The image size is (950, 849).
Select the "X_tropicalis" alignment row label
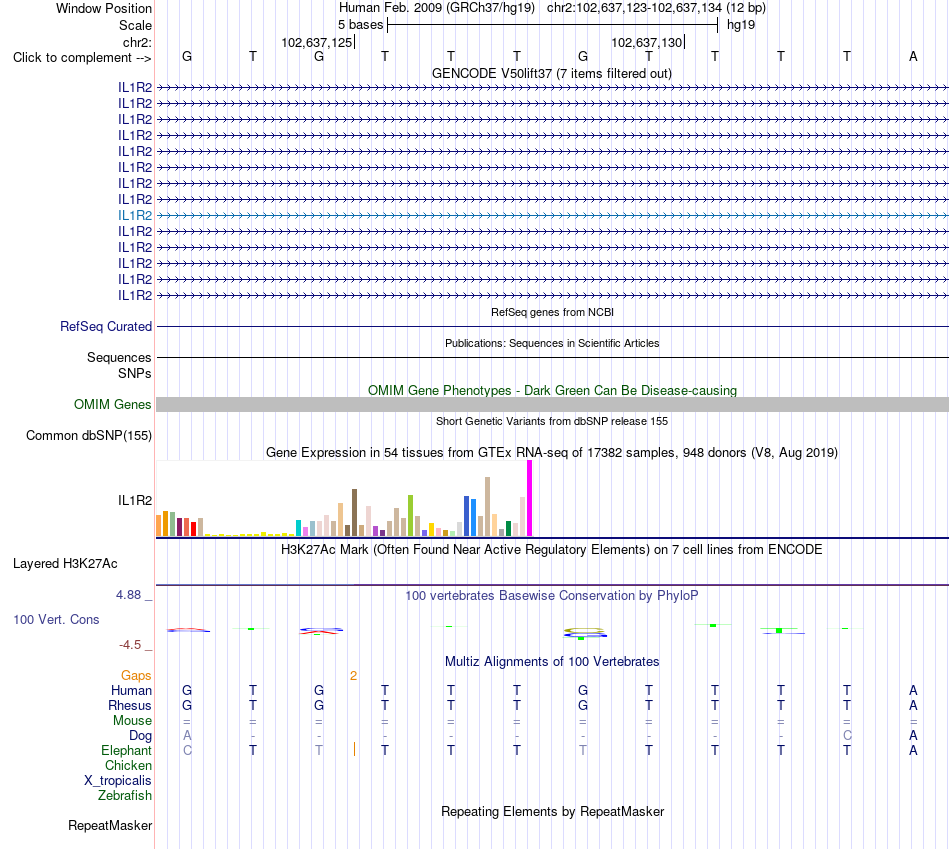tap(118, 781)
